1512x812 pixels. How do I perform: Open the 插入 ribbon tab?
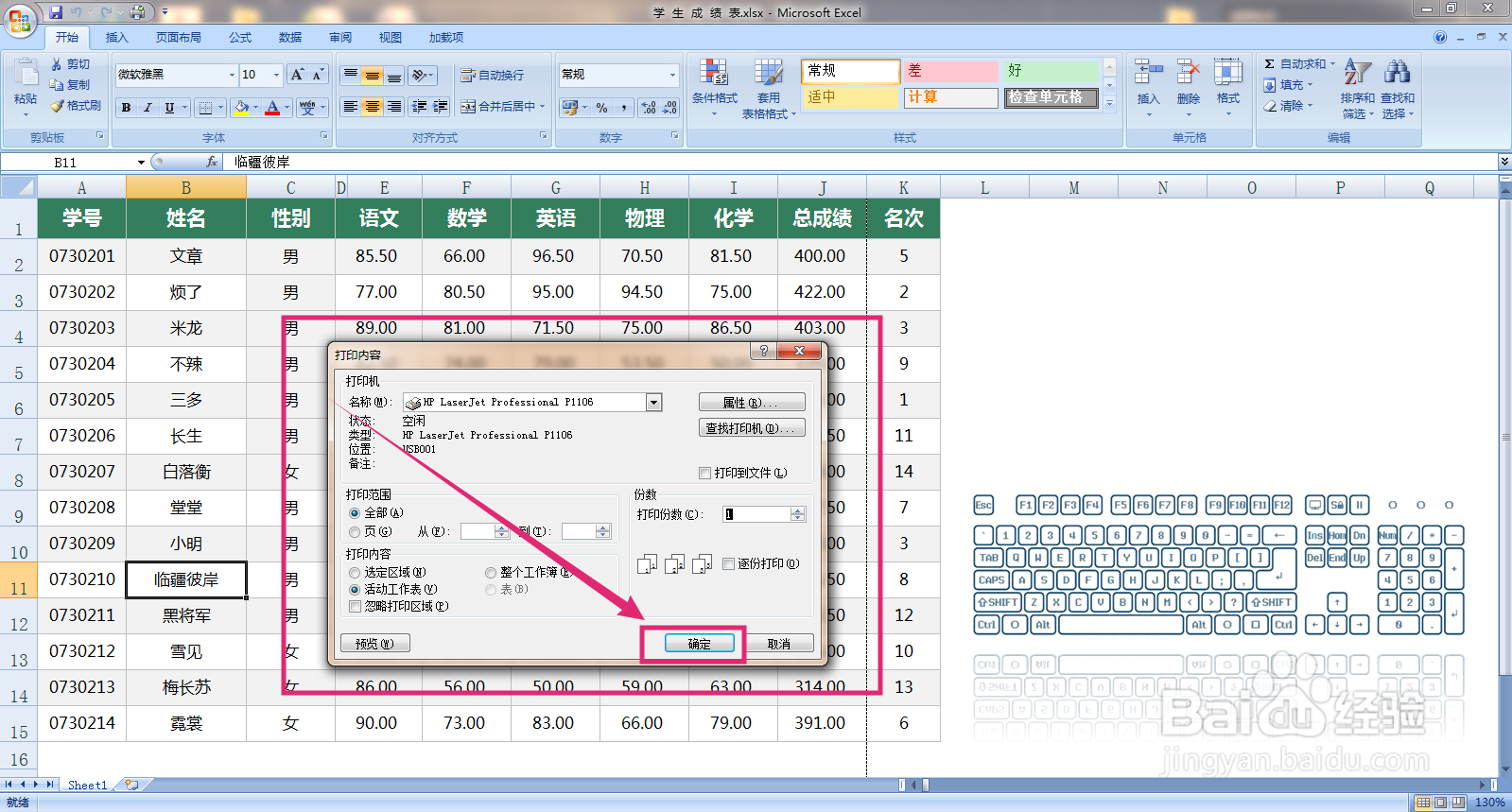(117, 38)
